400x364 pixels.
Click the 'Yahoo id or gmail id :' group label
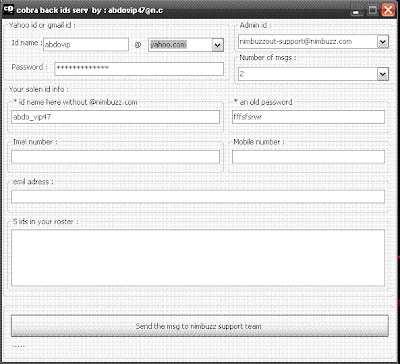click(42, 25)
